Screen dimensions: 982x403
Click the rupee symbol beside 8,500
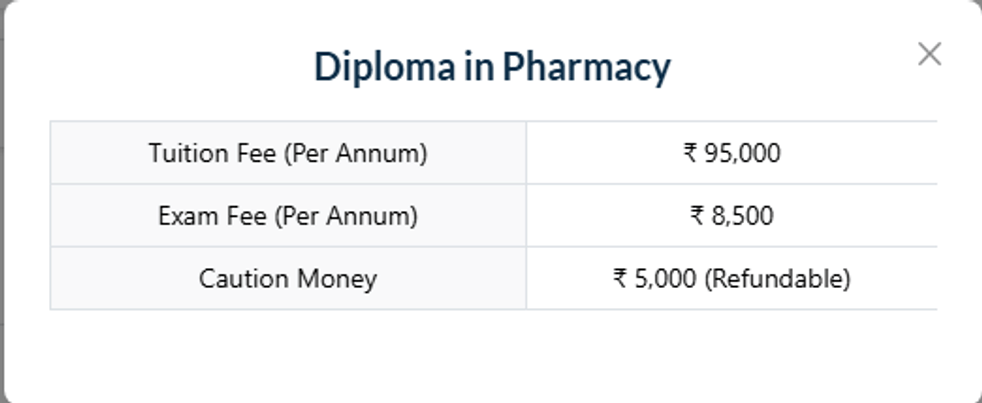pyautogui.click(x=697, y=215)
